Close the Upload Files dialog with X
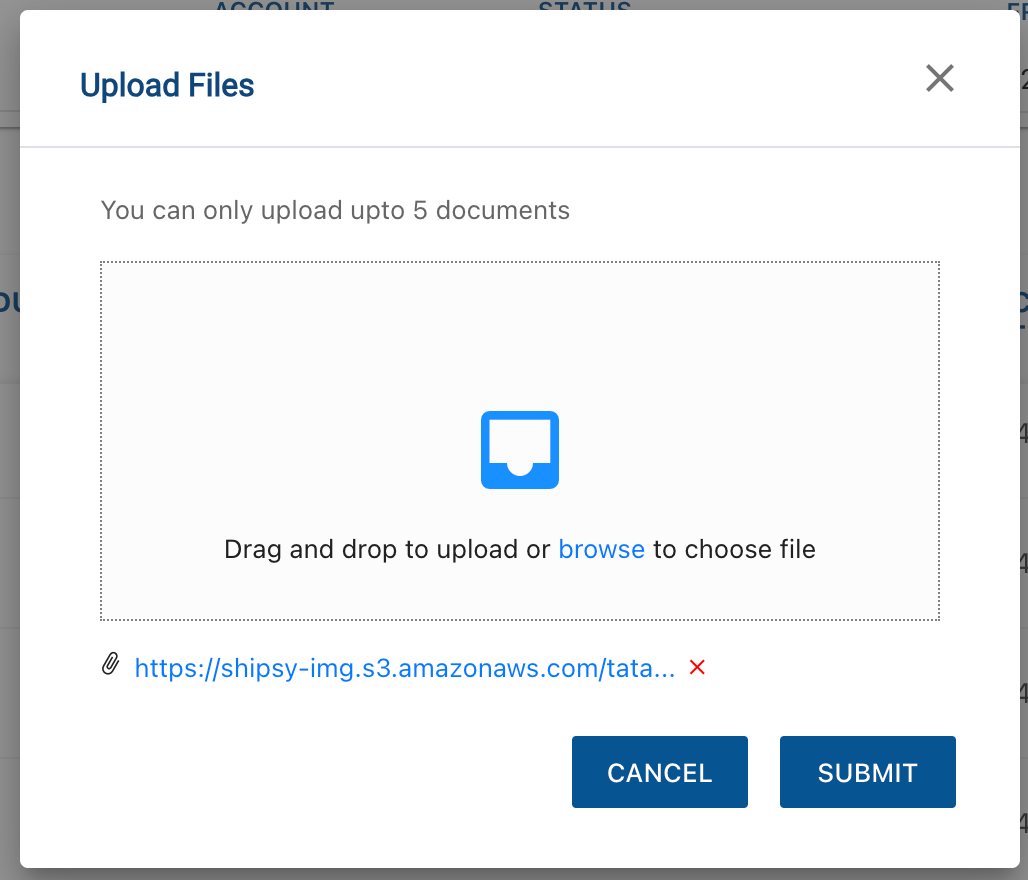The height and width of the screenshot is (880, 1028). tap(939, 79)
